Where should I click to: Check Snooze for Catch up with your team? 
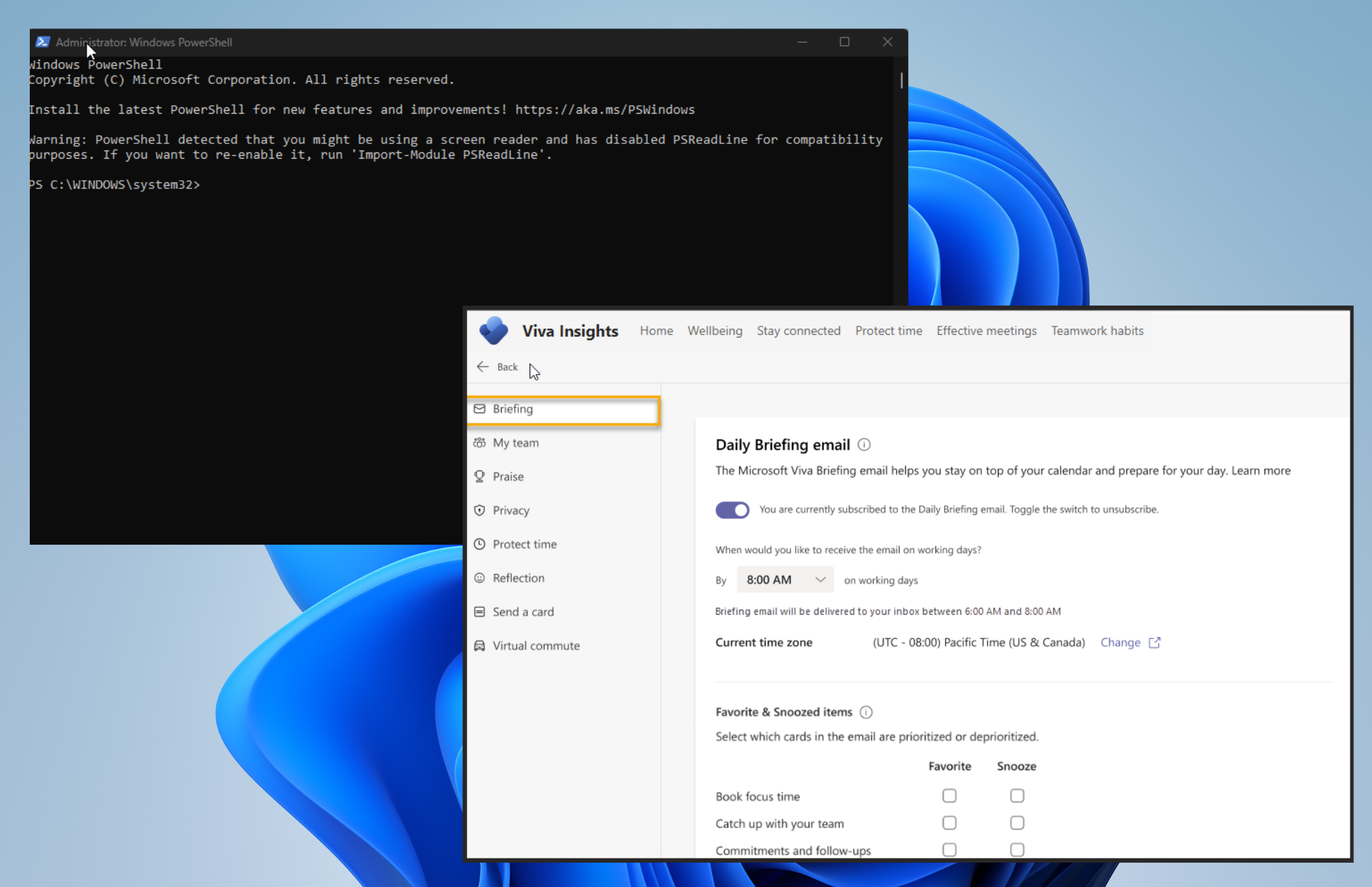[x=1017, y=823]
